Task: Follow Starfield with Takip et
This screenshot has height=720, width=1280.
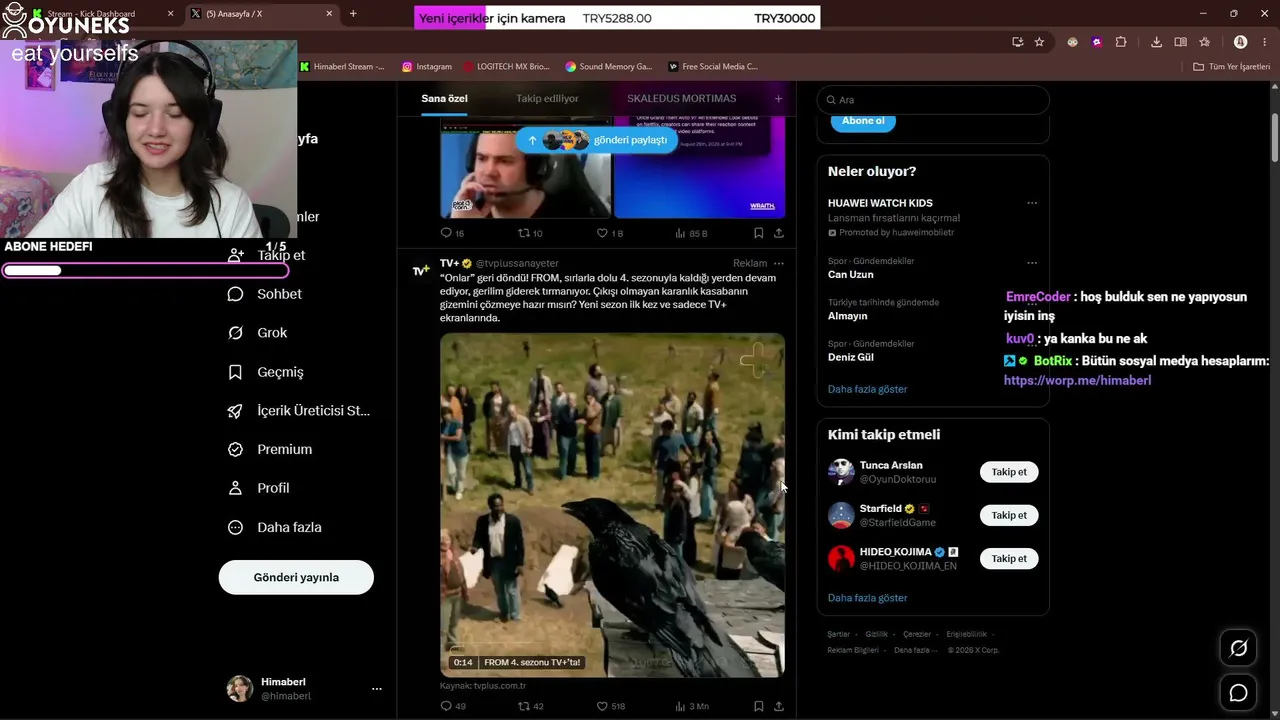Action: [x=1009, y=515]
